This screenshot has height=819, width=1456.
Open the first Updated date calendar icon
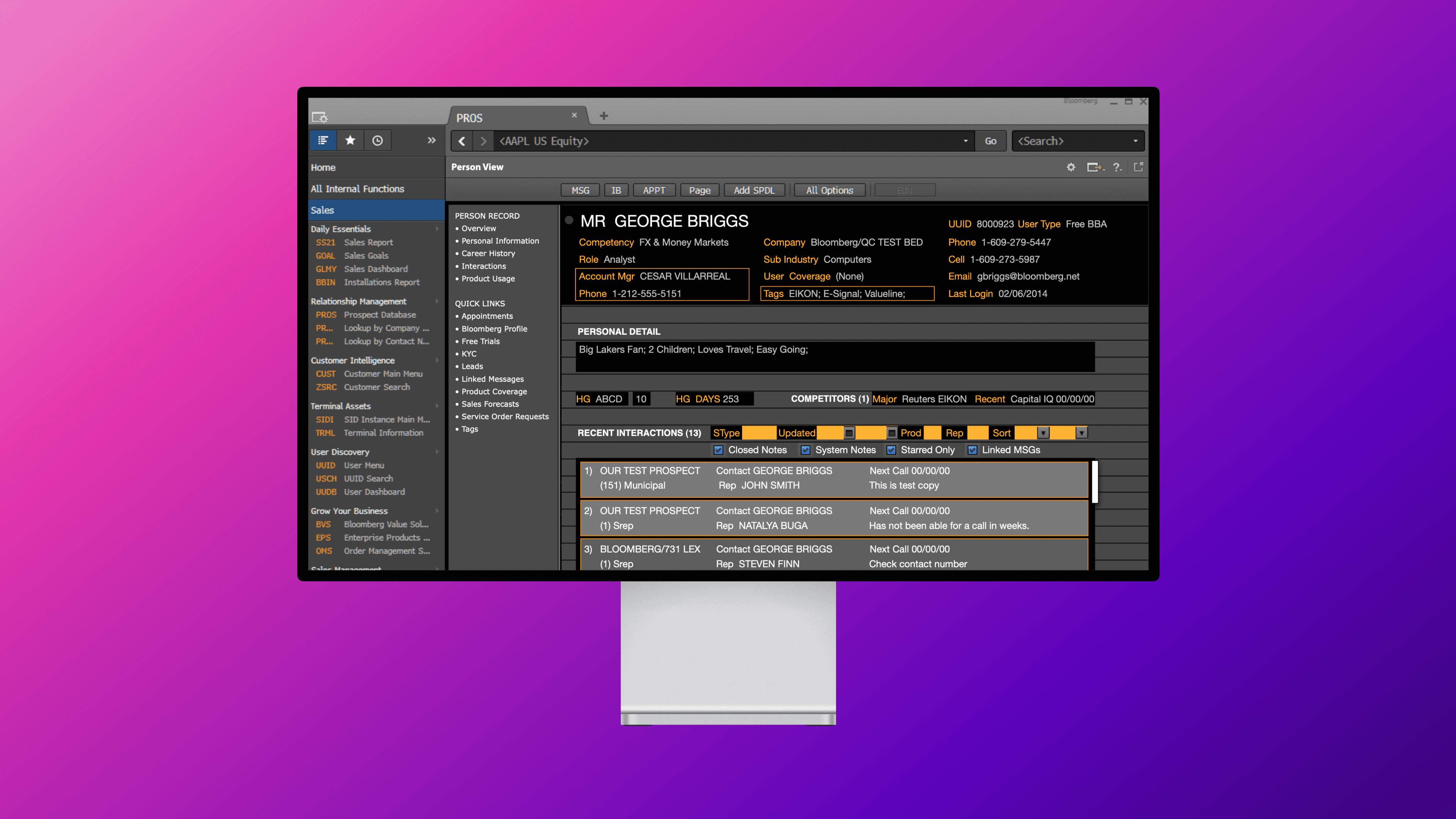click(849, 433)
